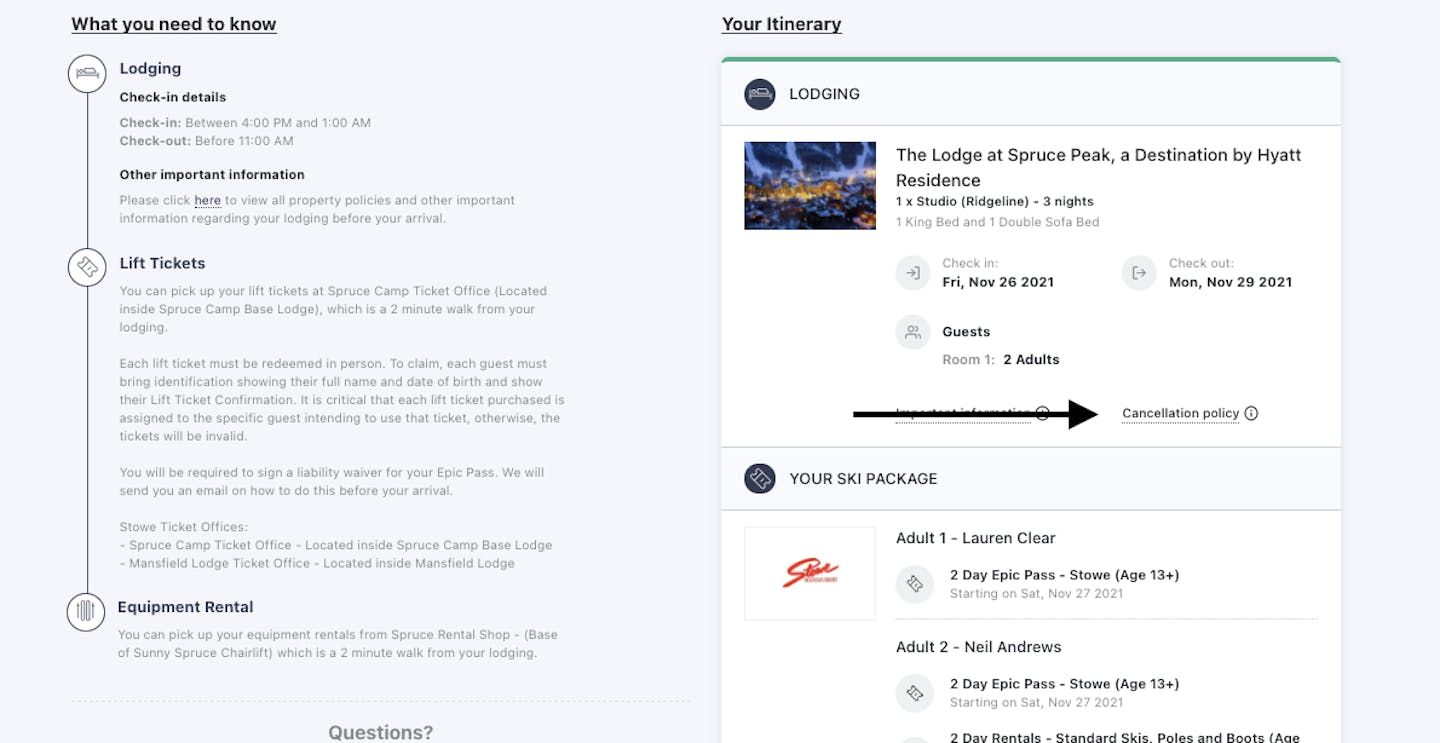Click the "What you need to know" heading

click(x=174, y=24)
